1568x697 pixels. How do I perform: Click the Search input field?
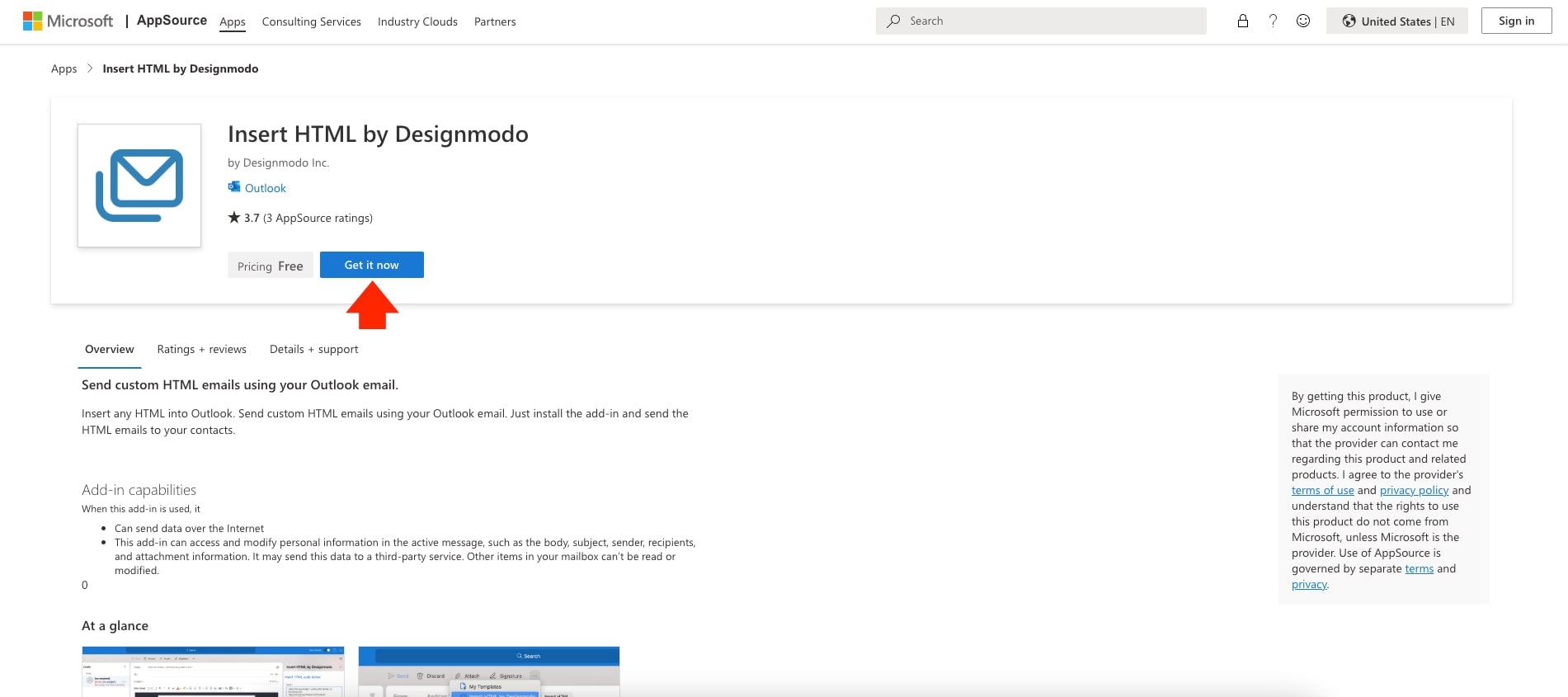click(1041, 21)
